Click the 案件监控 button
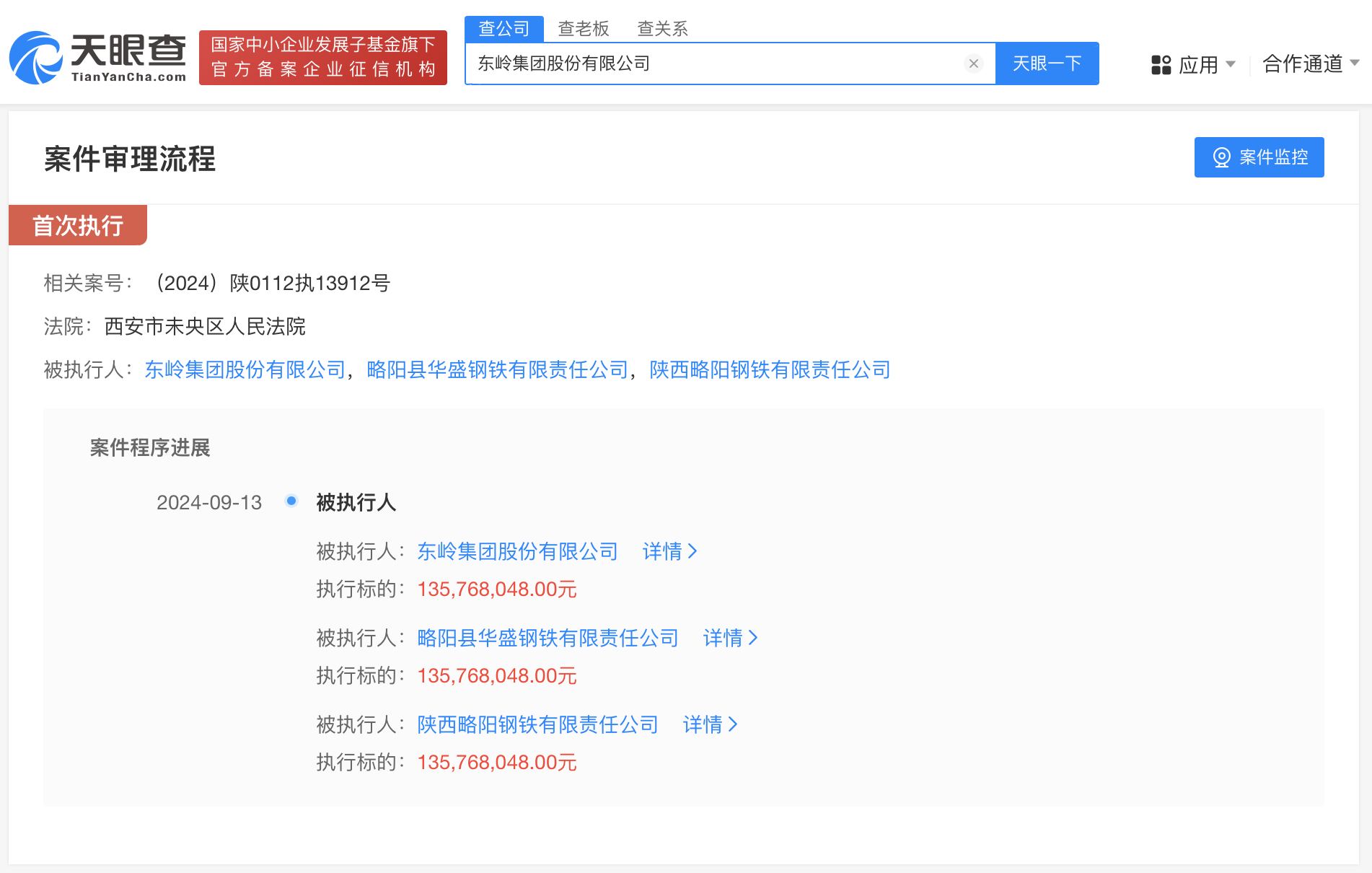 click(x=1259, y=157)
